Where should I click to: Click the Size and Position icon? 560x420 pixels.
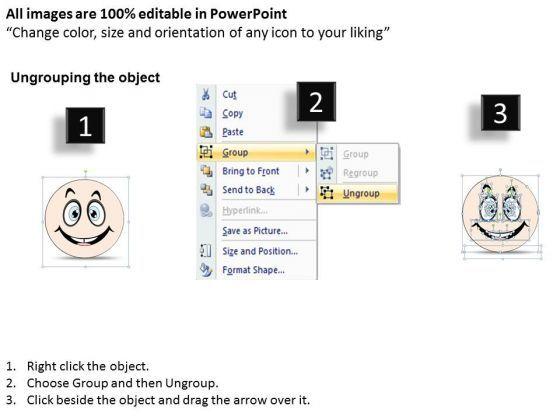206,250
